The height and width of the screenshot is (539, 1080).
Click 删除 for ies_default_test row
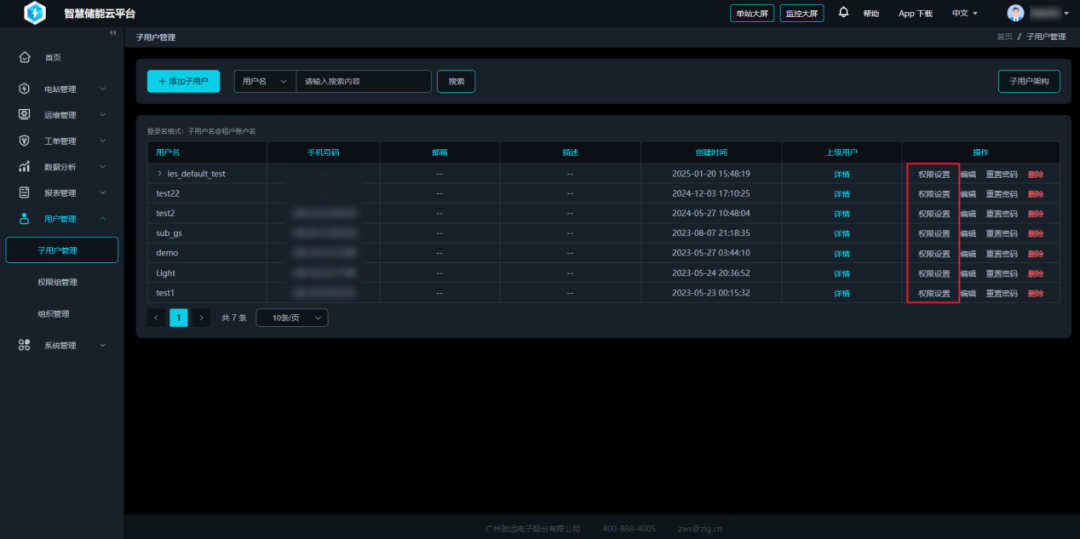1035,174
